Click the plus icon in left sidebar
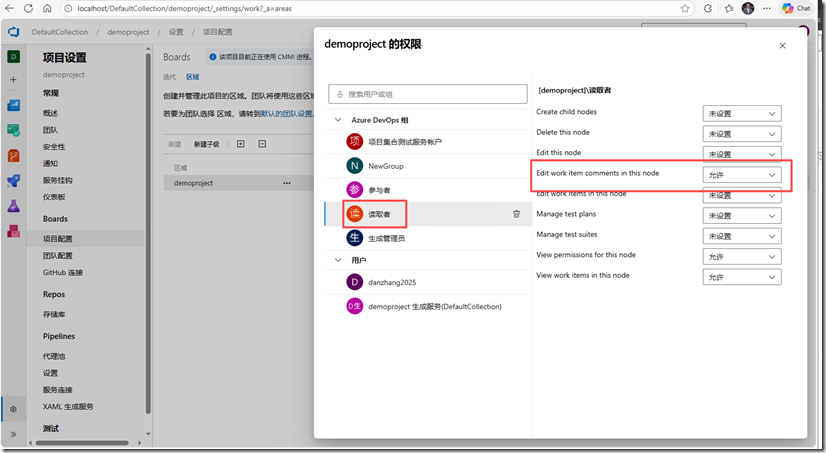This screenshot has height=453, width=826. [x=14, y=80]
